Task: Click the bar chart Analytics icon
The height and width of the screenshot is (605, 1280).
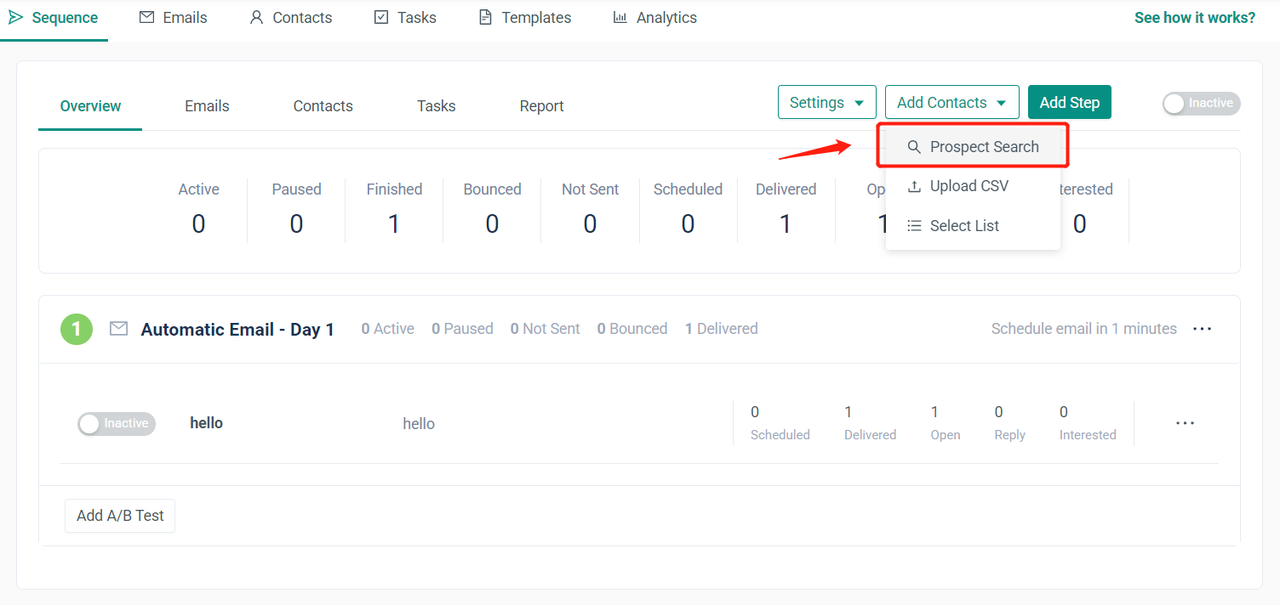Action: coord(620,17)
